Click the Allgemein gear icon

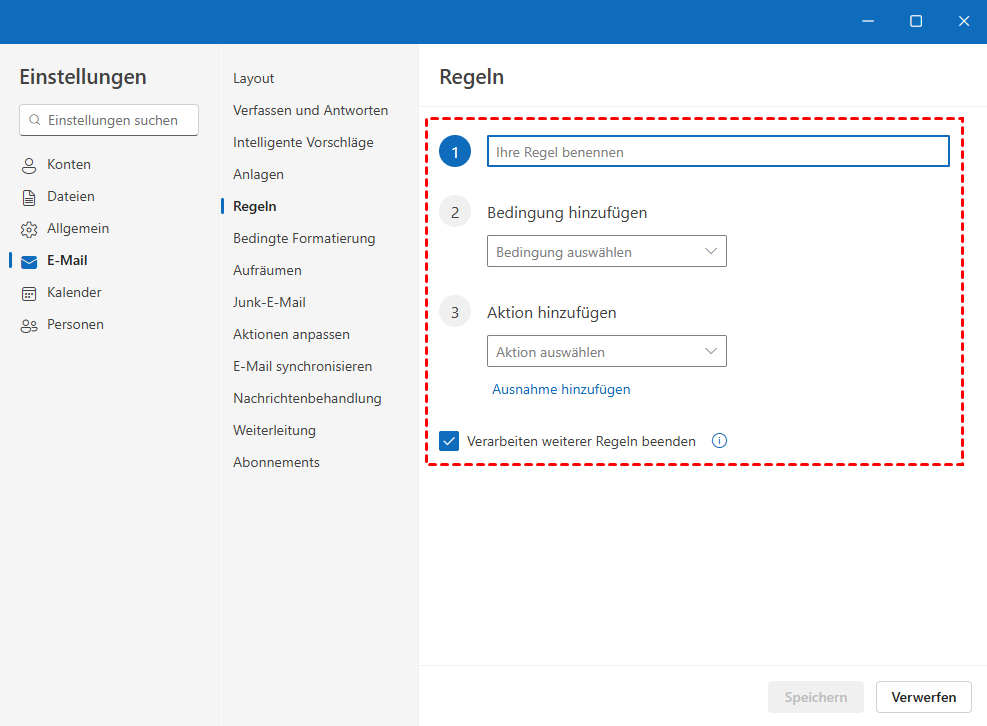(x=29, y=229)
